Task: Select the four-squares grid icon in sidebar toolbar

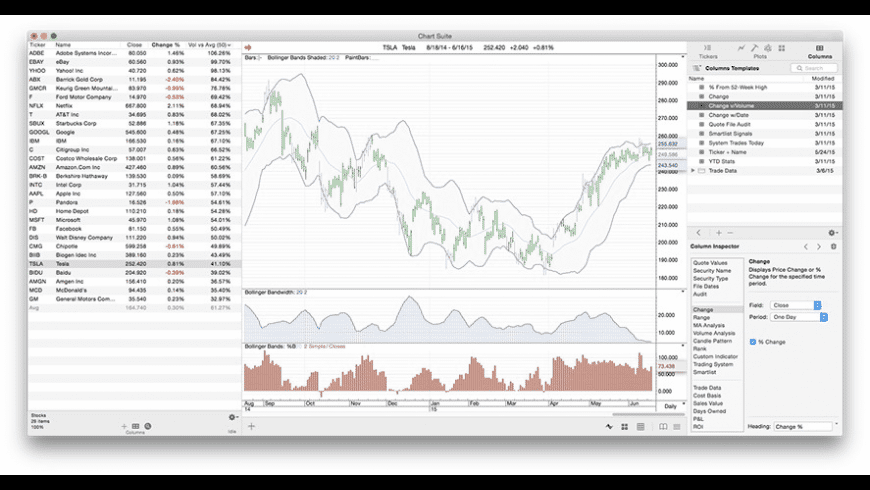Action: click(782, 48)
